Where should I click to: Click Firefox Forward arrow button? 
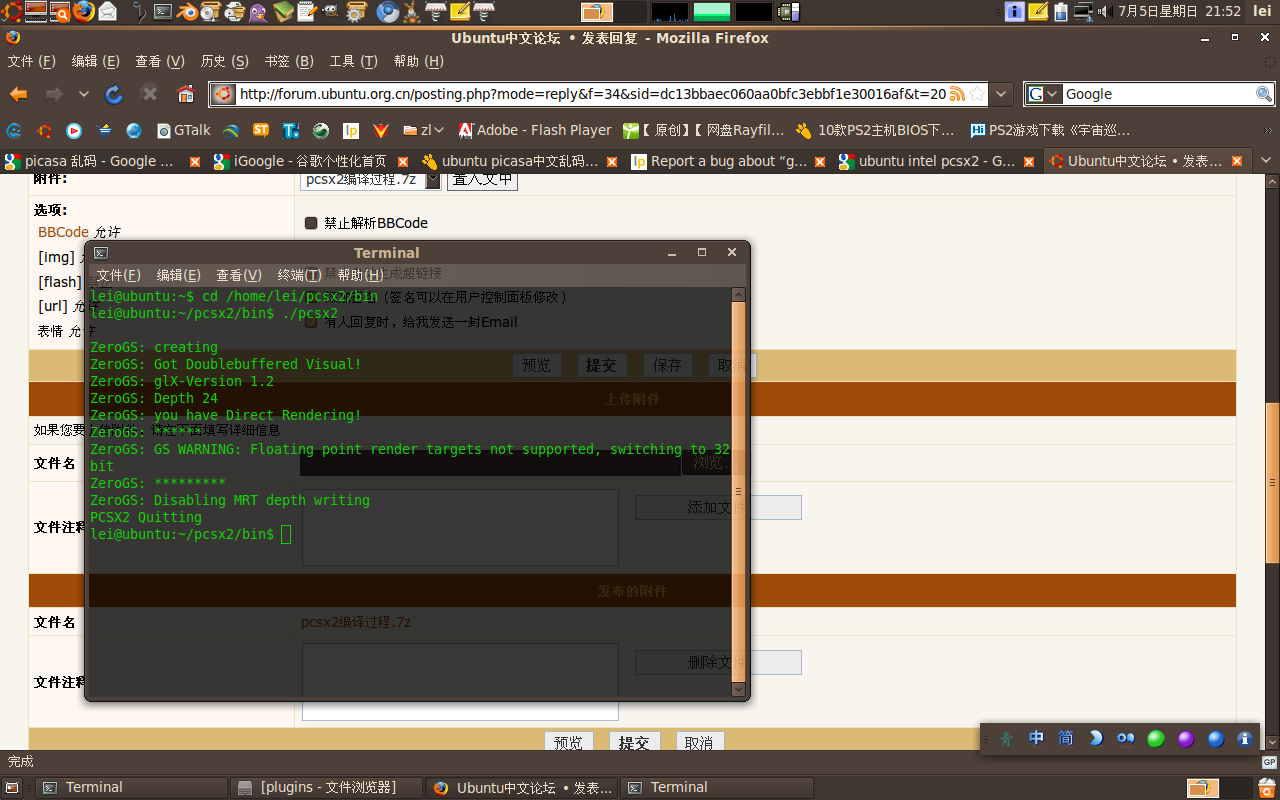[x=54, y=94]
